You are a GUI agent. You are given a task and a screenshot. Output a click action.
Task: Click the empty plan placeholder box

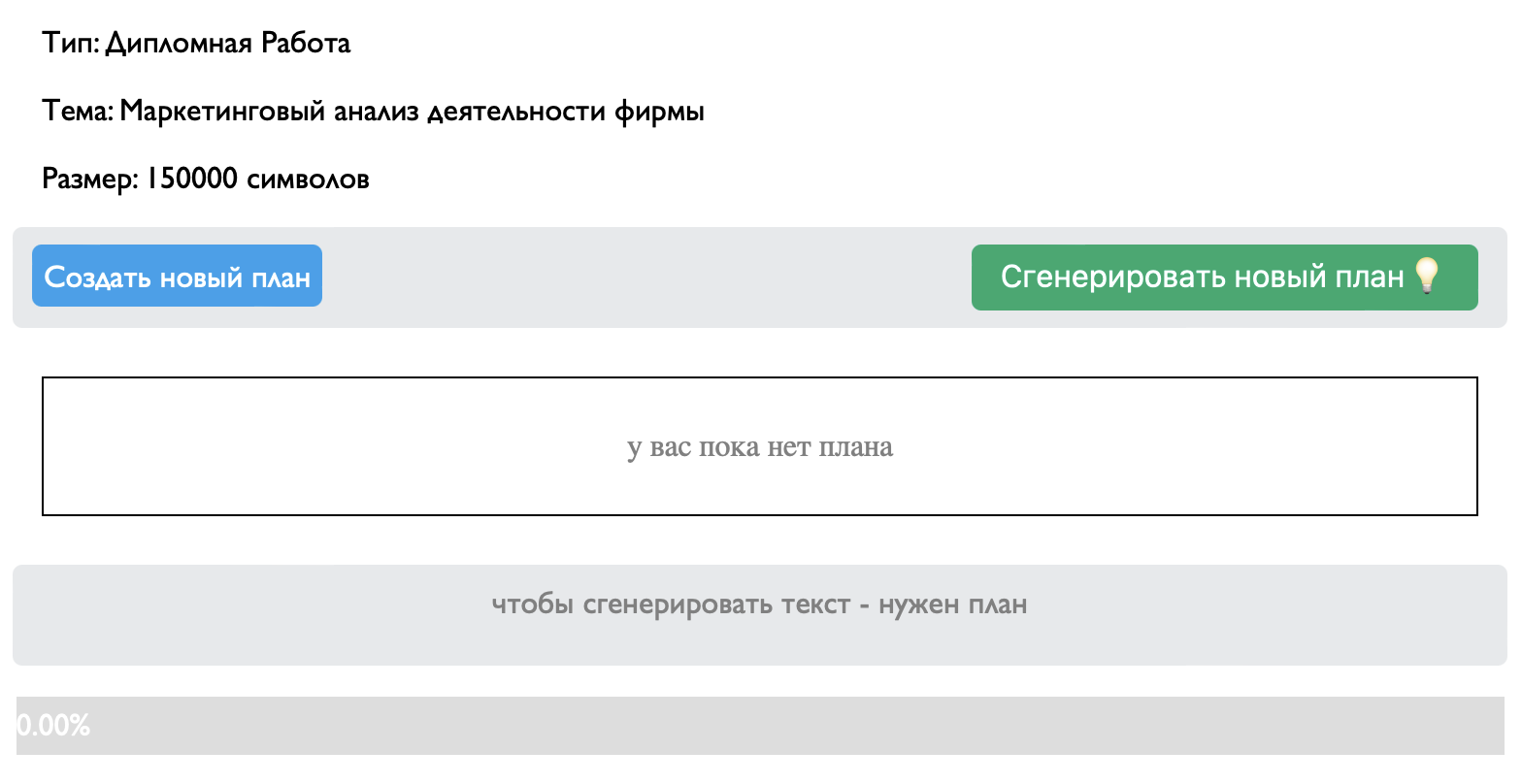point(760,446)
